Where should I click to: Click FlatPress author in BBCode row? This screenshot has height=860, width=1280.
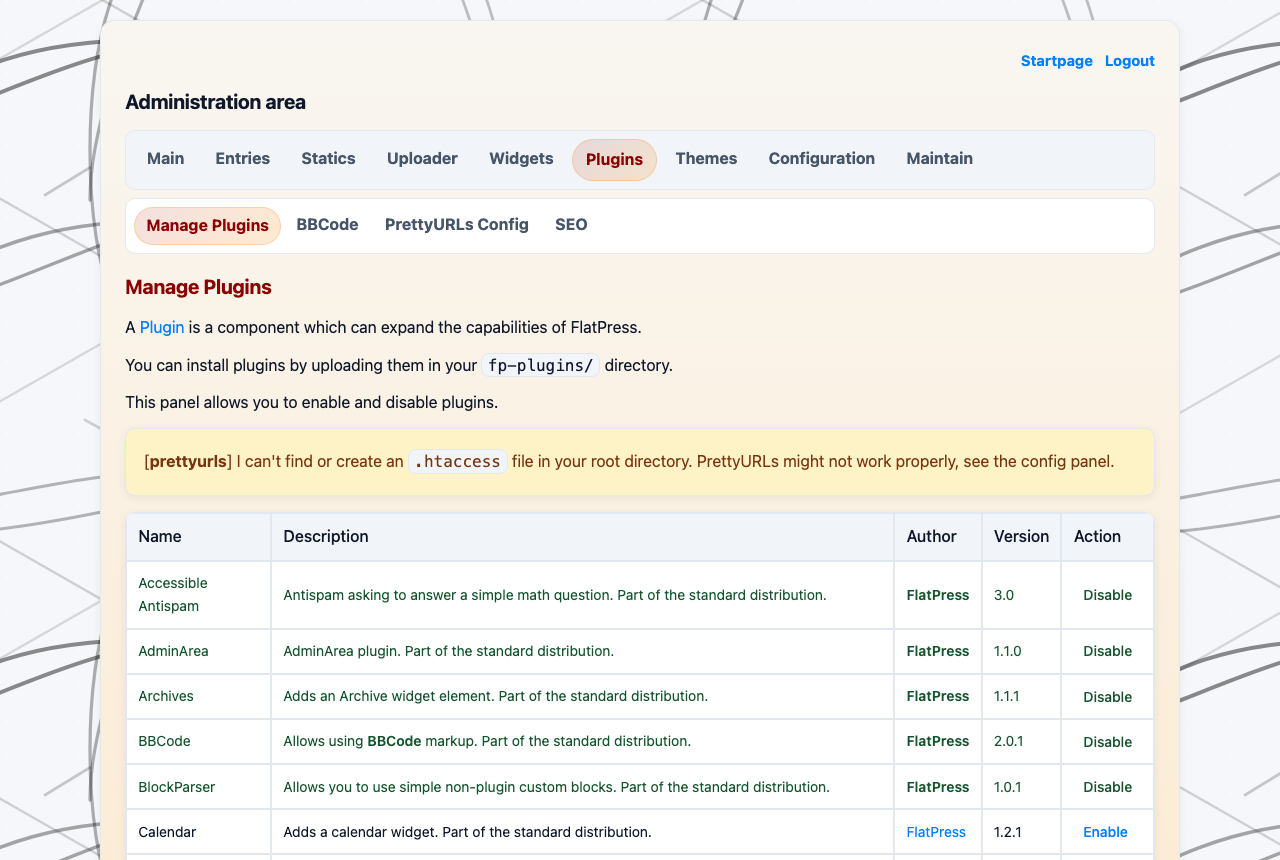pyautogui.click(x=938, y=741)
